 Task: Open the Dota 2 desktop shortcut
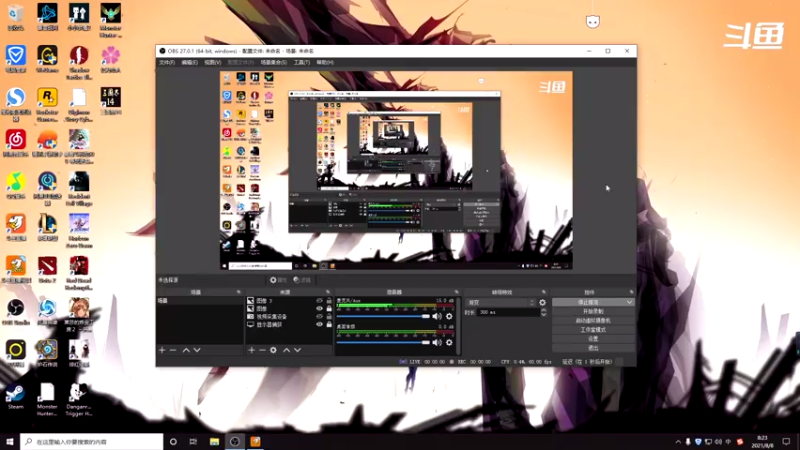(47, 270)
